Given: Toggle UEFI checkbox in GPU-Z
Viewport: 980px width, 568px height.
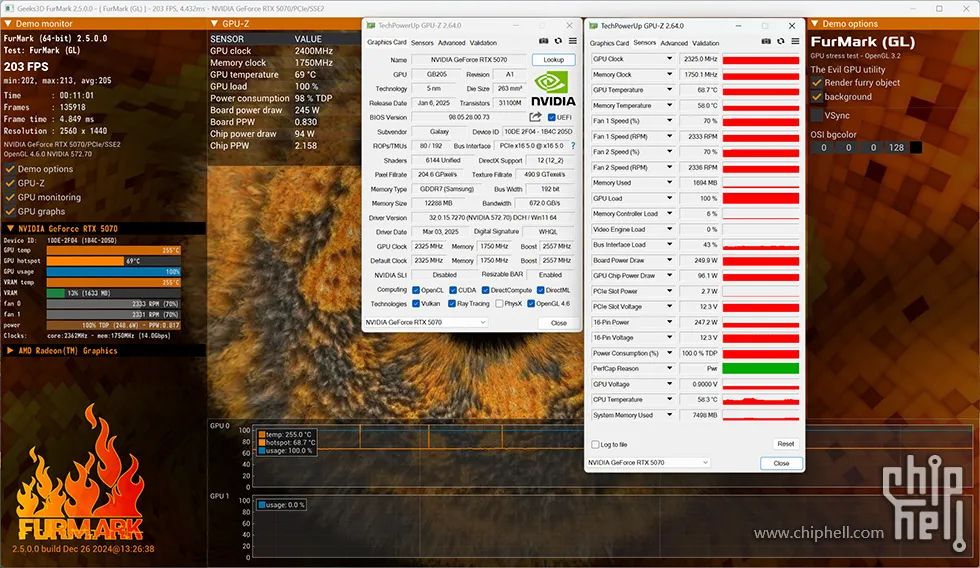Looking at the screenshot, I should [551, 117].
